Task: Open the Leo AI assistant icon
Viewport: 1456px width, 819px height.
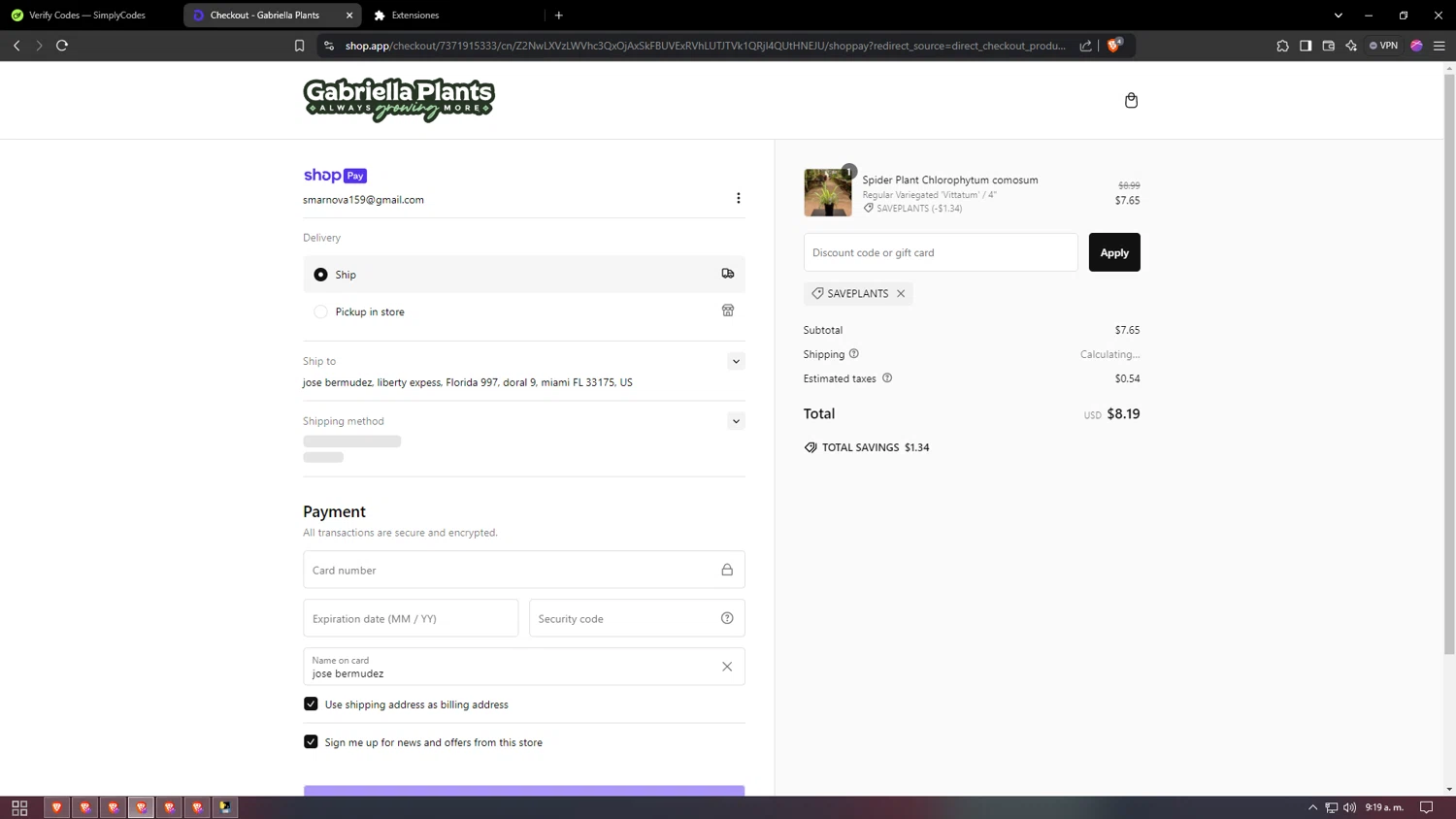Action: 1351,46
